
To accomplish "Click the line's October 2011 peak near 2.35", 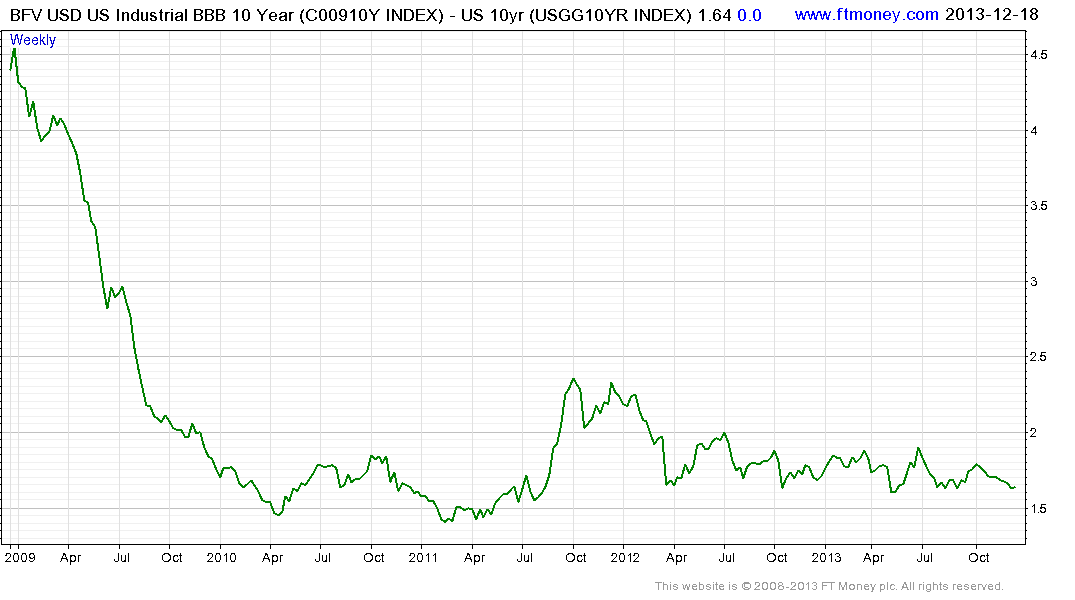I will (x=573, y=379).
